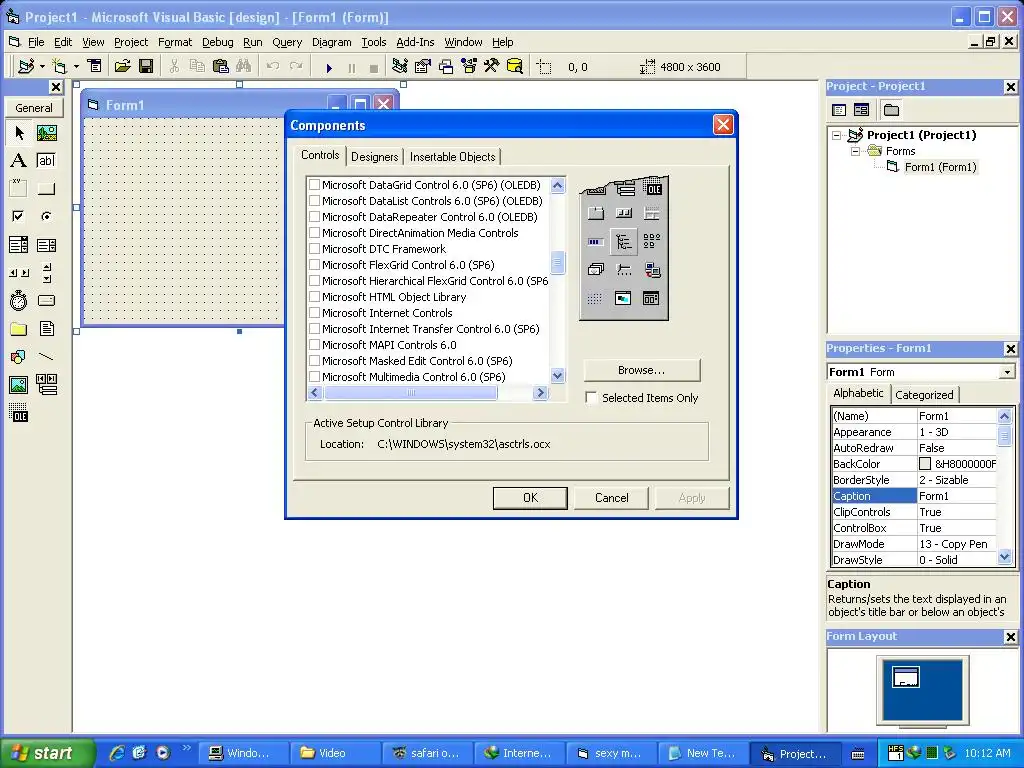Select the CheckBox control in the toolbox
This screenshot has height=768, width=1024.
pyautogui.click(x=19, y=216)
